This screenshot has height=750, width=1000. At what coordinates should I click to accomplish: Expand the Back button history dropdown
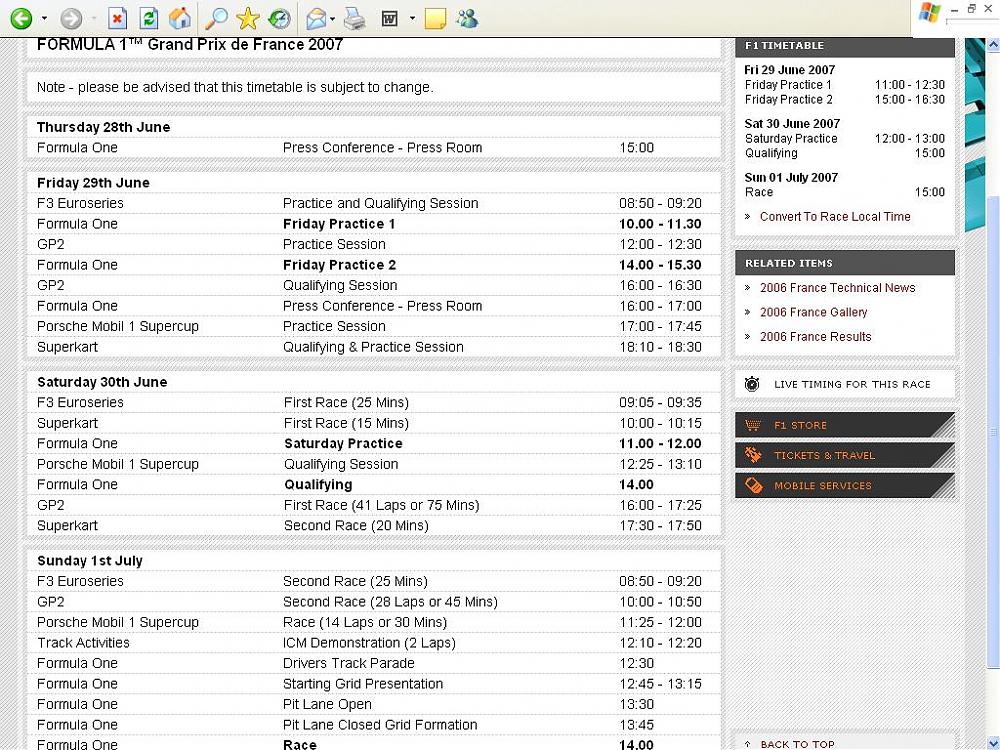[44, 18]
